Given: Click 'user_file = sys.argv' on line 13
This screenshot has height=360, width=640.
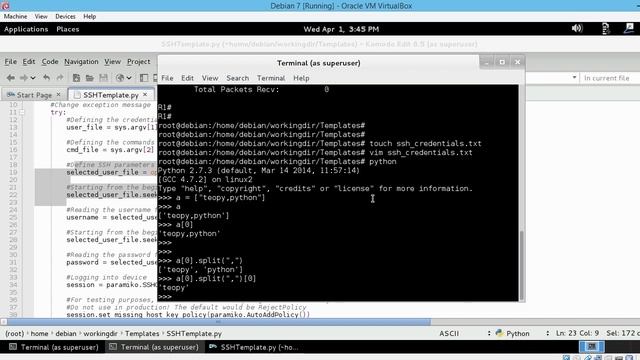Looking at the screenshot, I should click(x=111, y=127).
